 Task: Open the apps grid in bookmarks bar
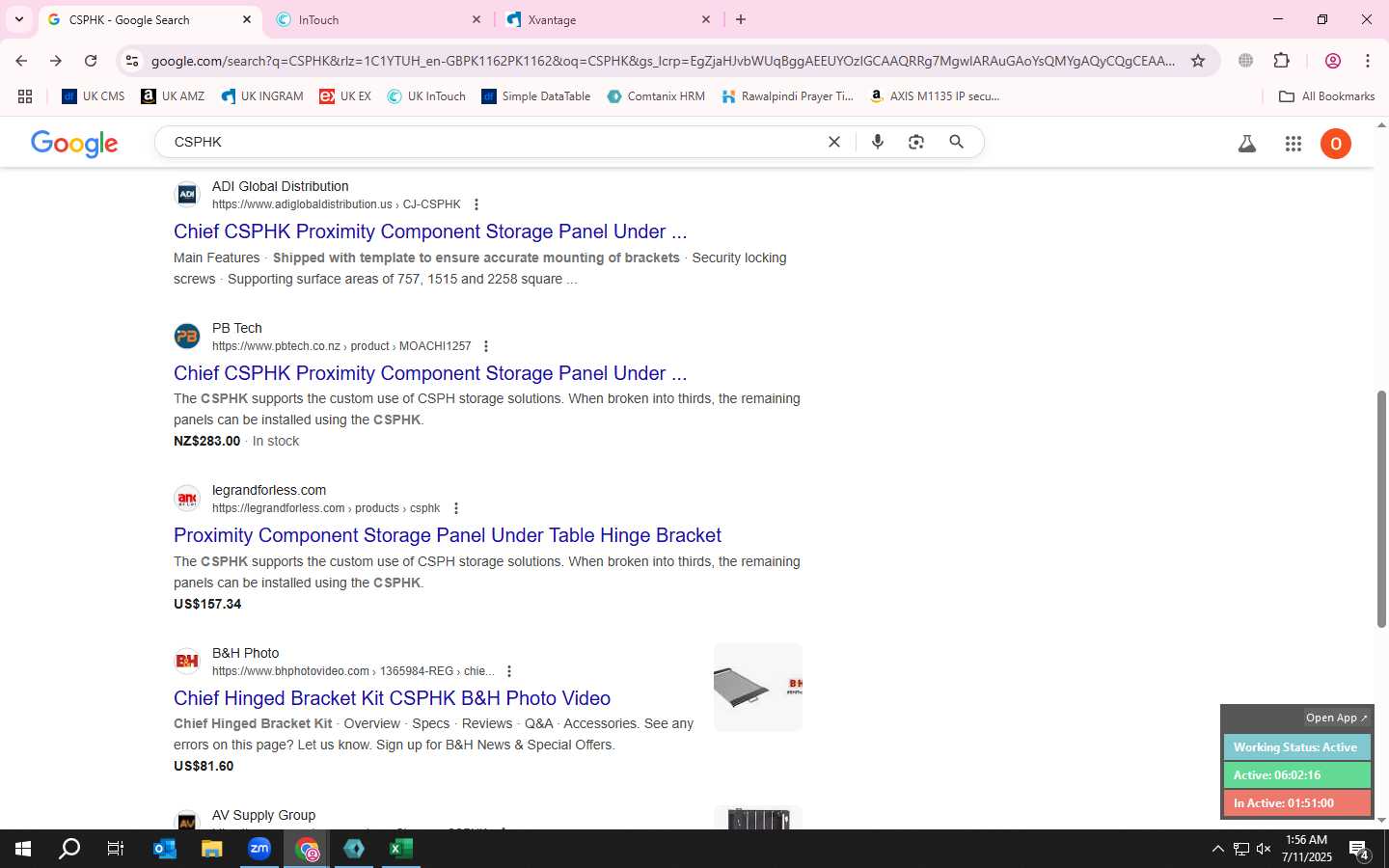25,96
